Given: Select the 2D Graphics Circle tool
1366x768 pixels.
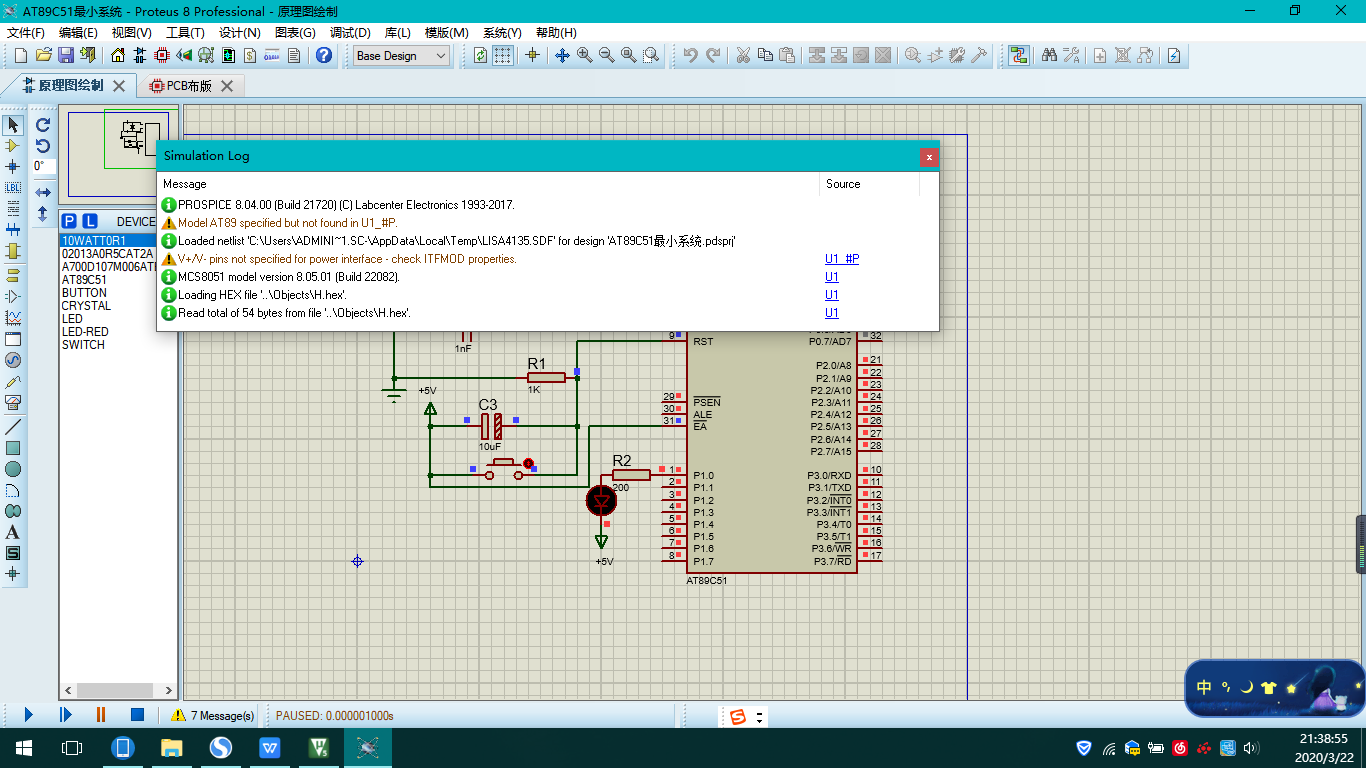Looking at the screenshot, I should click(x=13, y=469).
